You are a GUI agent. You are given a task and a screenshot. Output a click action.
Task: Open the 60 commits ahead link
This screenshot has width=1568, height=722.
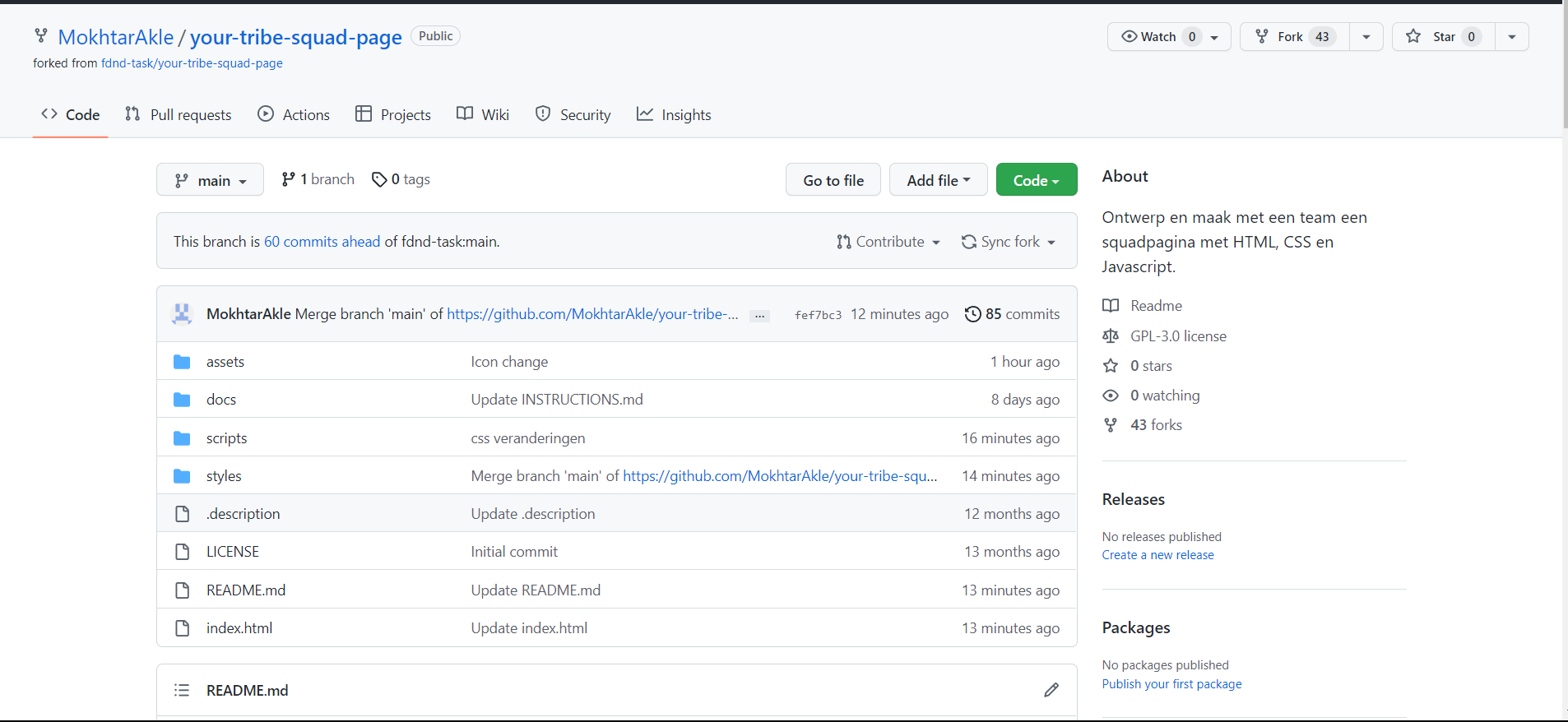click(x=322, y=242)
